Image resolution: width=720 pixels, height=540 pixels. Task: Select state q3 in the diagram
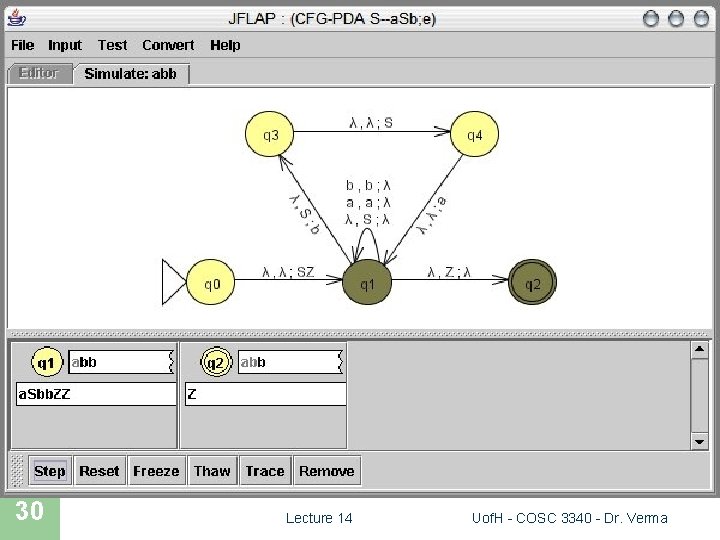click(270, 134)
